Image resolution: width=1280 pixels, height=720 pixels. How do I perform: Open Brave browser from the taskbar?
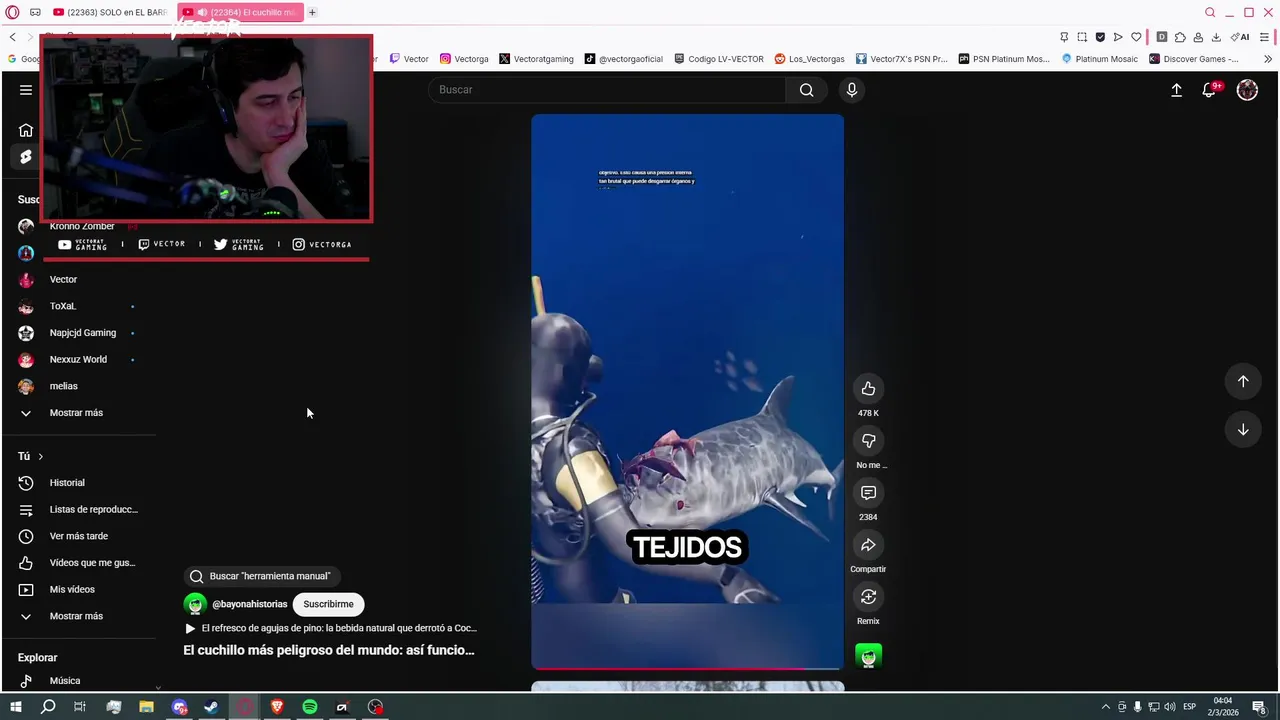click(x=277, y=707)
